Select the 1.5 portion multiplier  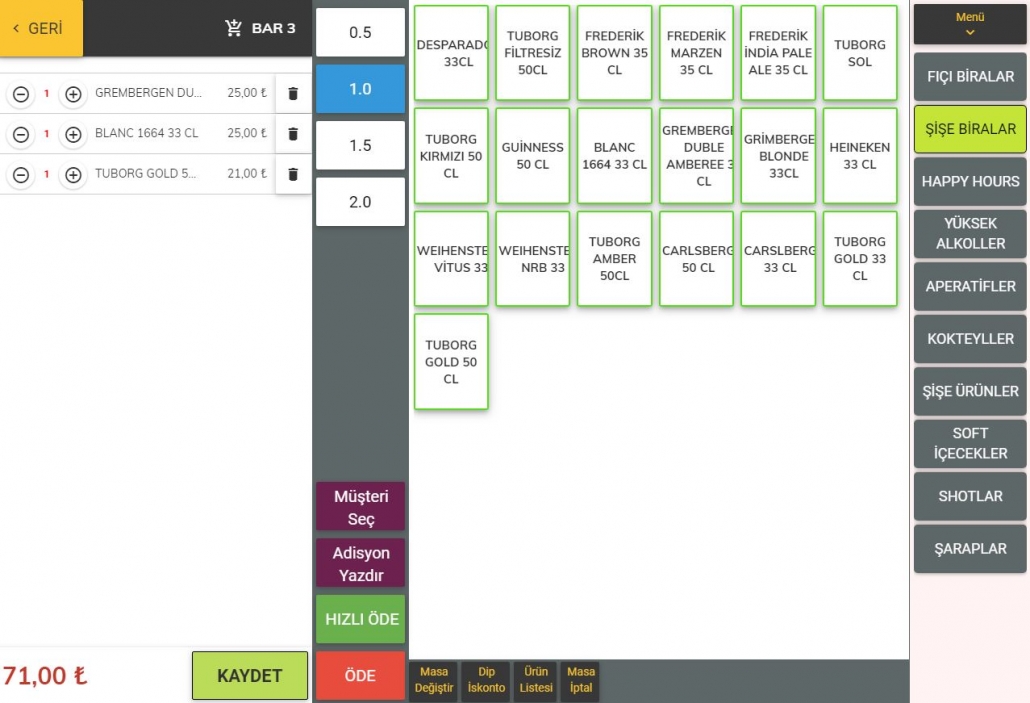(x=360, y=145)
